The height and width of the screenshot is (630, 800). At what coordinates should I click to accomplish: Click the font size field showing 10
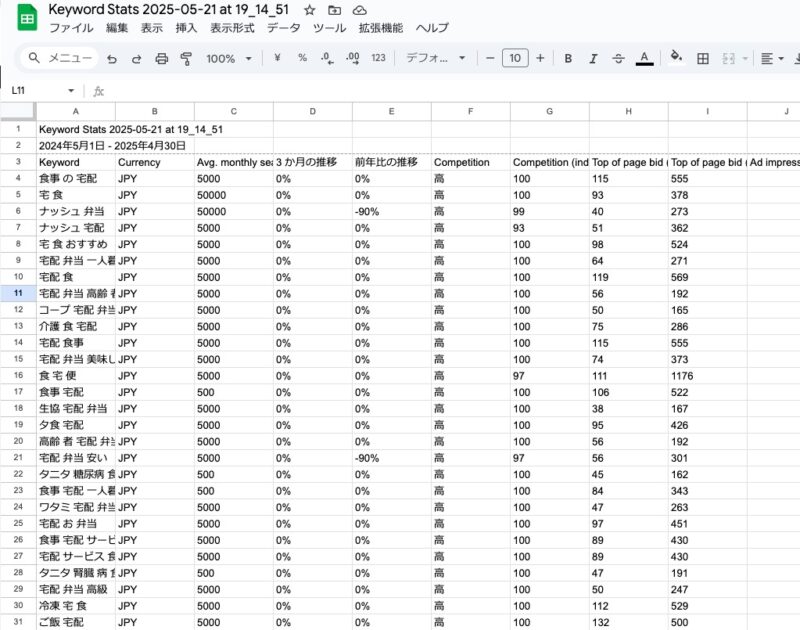pyautogui.click(x=515, y=58)
